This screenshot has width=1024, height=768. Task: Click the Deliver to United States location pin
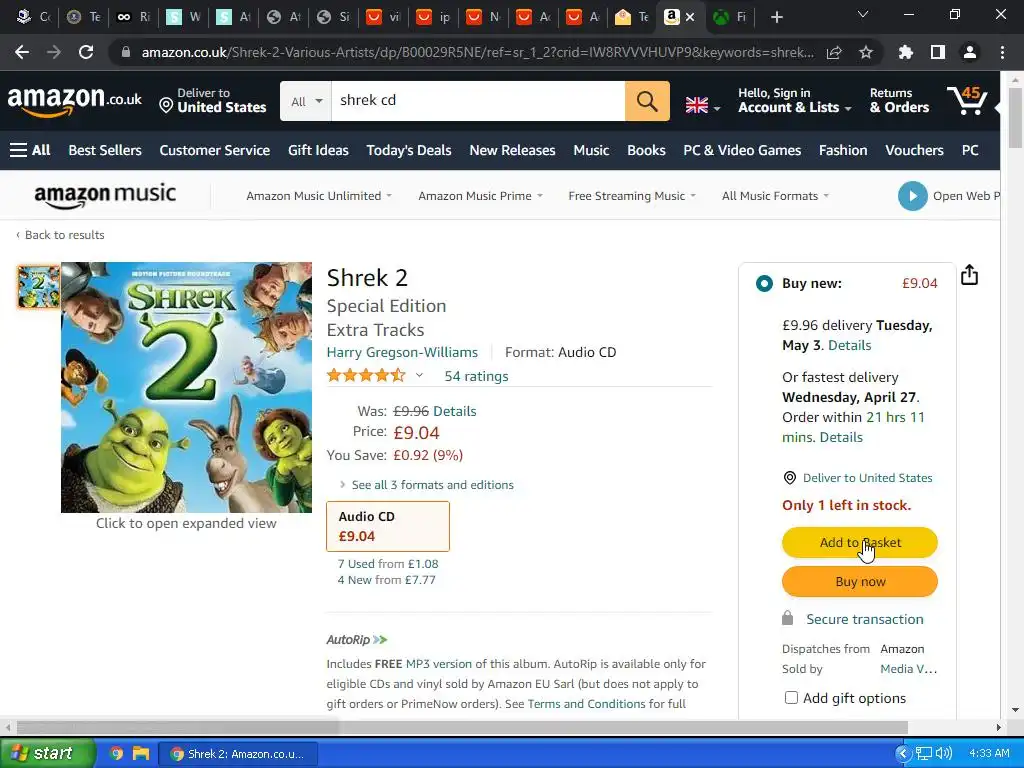(x=166, y=105)
